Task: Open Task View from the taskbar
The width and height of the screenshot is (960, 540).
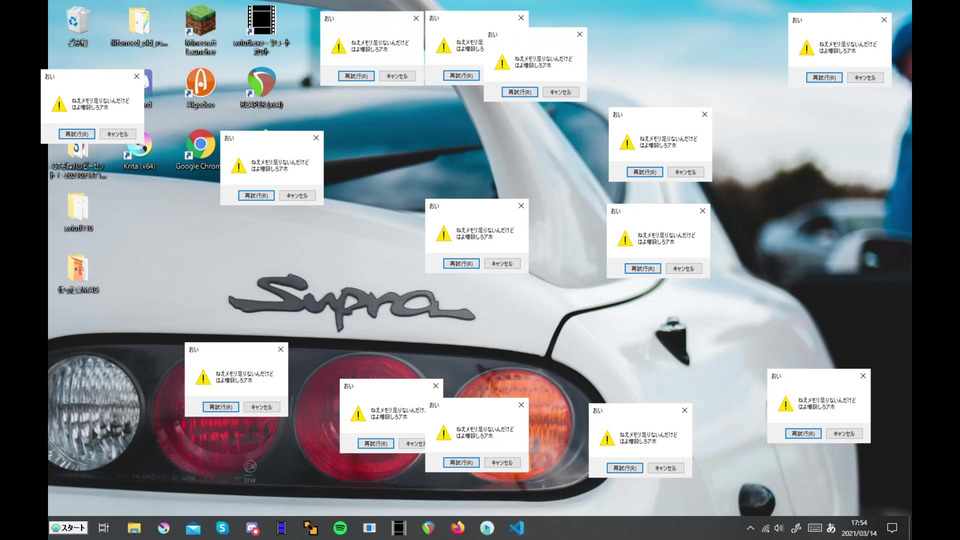Action: click(x=103, y=528)
